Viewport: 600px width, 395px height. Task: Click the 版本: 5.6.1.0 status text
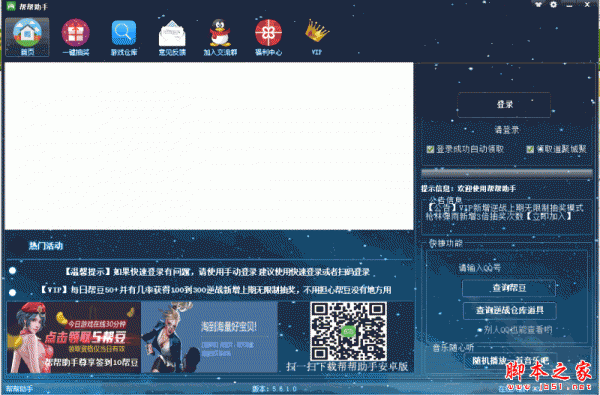[x=274, y=389]
